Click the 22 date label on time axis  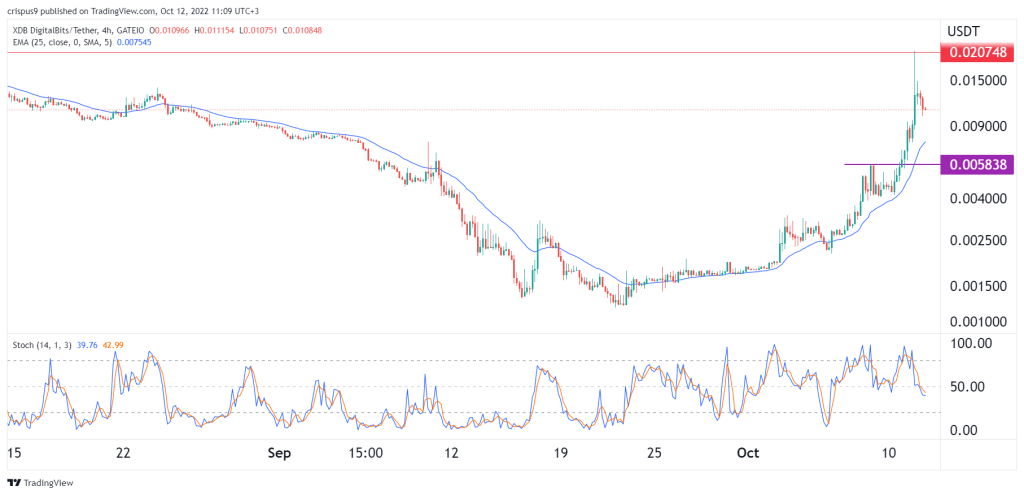[x=123, y=453]
